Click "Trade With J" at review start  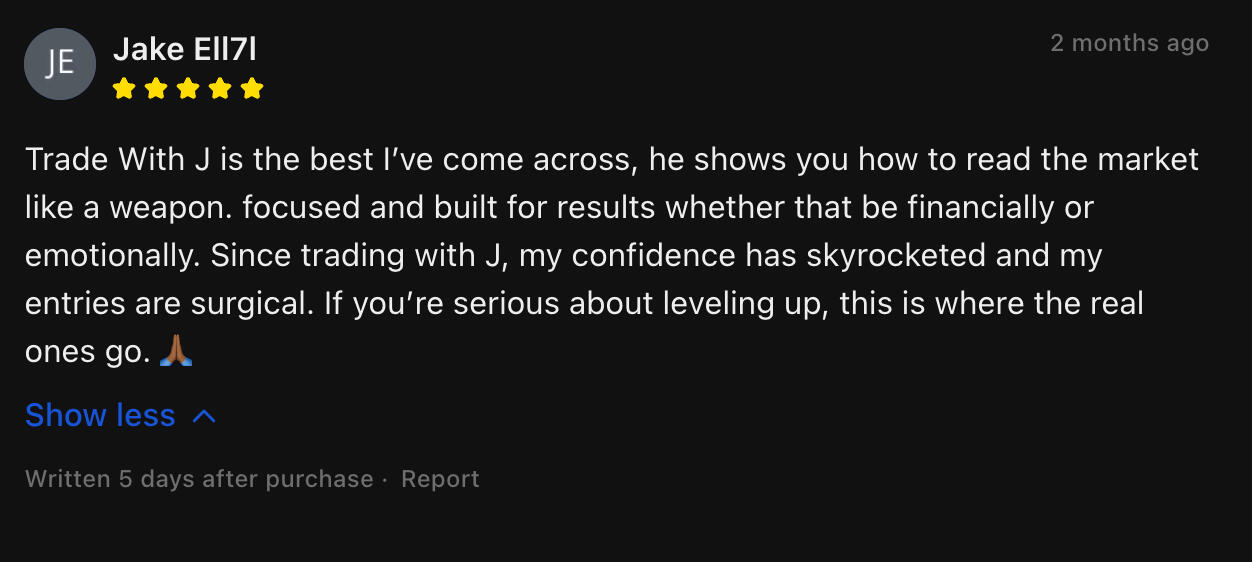coord(117,160)
